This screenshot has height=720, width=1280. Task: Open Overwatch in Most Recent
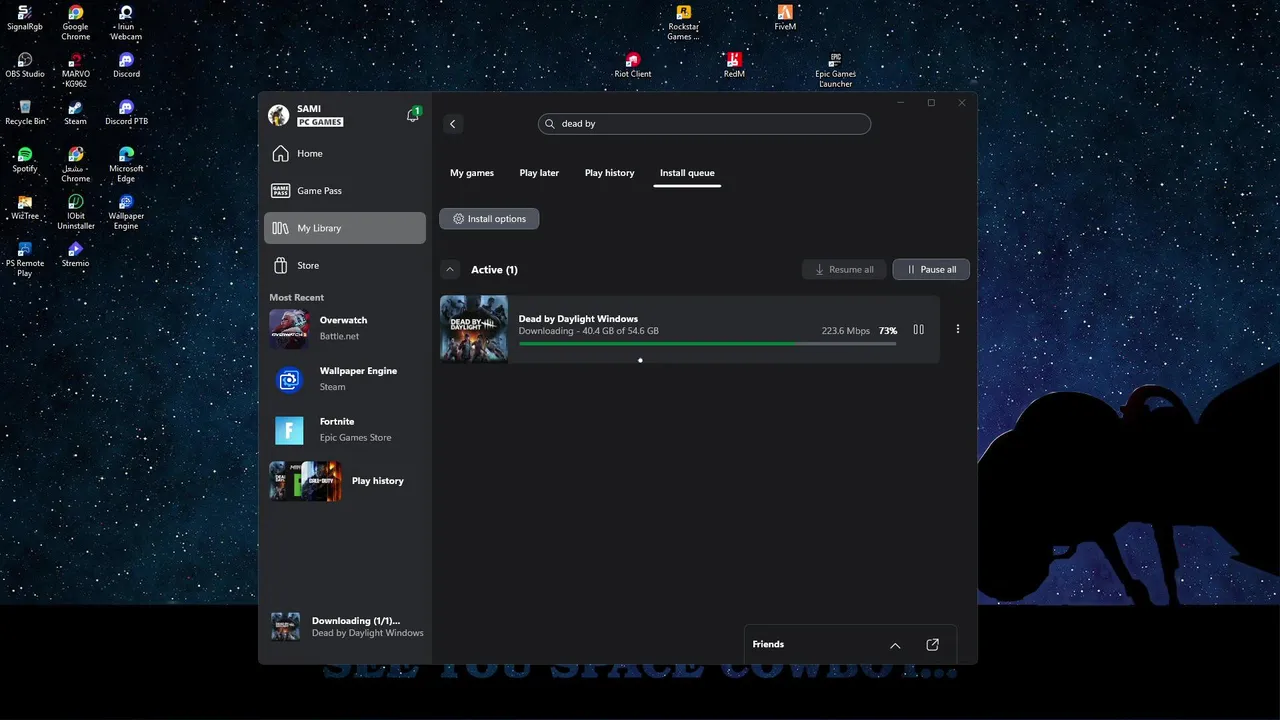345,328
